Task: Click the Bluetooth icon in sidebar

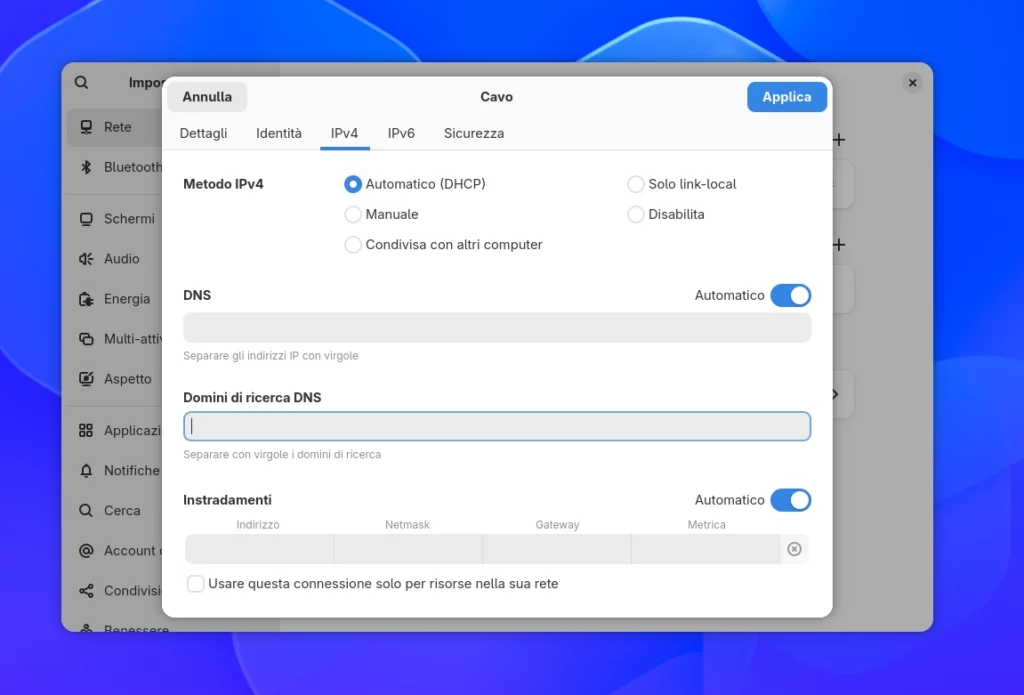Action: tap(86, 167)
